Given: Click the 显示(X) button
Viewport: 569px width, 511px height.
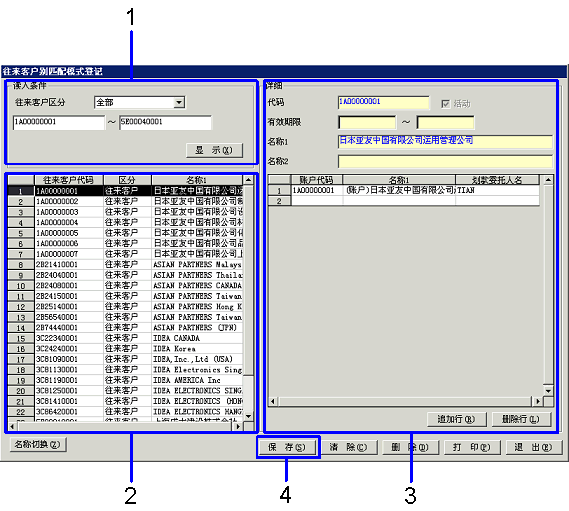Looking at the screenshot, I should tap(214, 150).
